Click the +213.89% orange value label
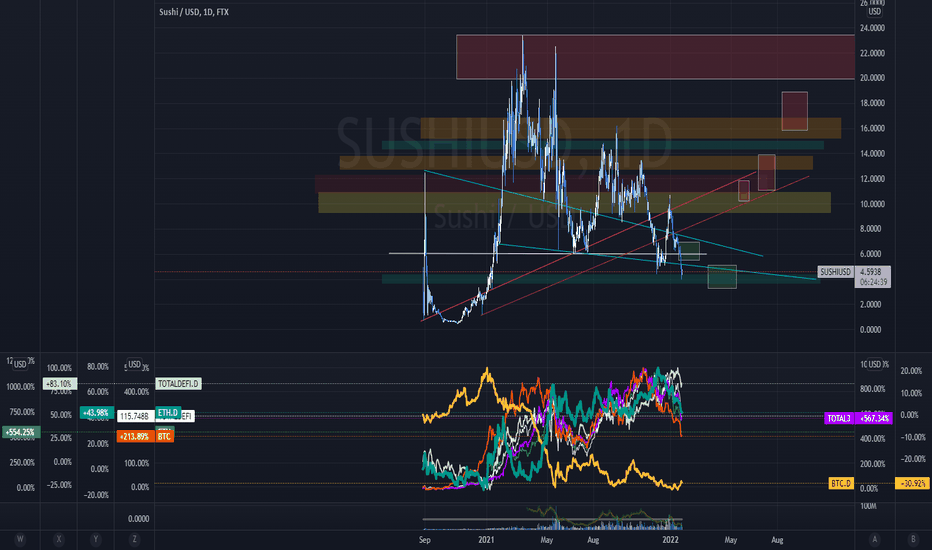This screenshot has height=550, width=932. pyautogui.click(x=134, y=436)
